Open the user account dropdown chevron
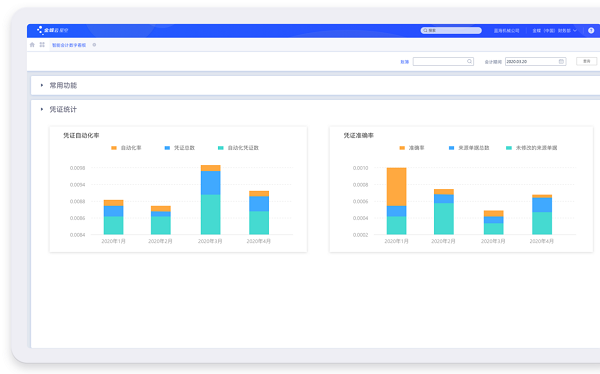 tap(575, 31)
